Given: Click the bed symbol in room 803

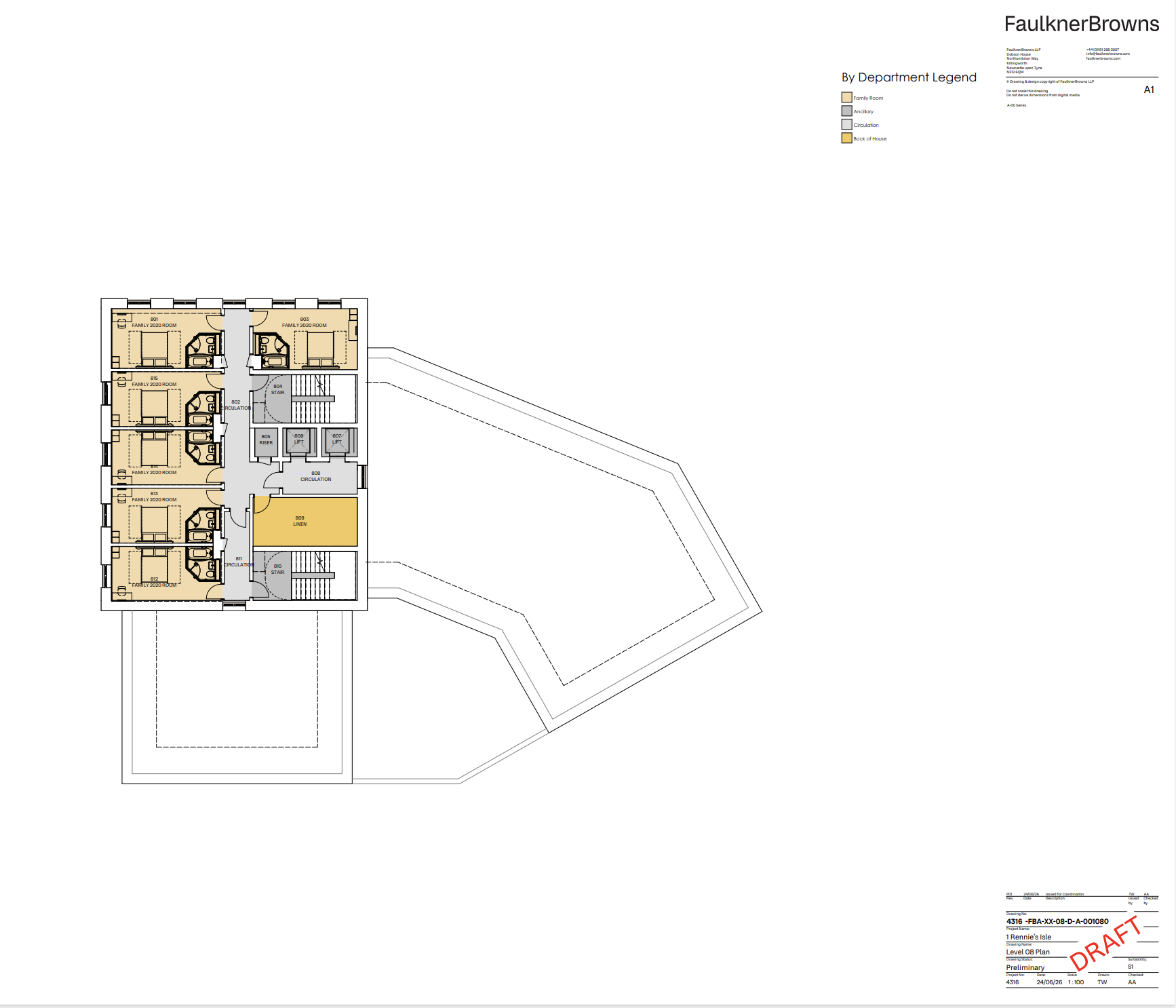Looking at the screenshot, I should tap(320, 349).
